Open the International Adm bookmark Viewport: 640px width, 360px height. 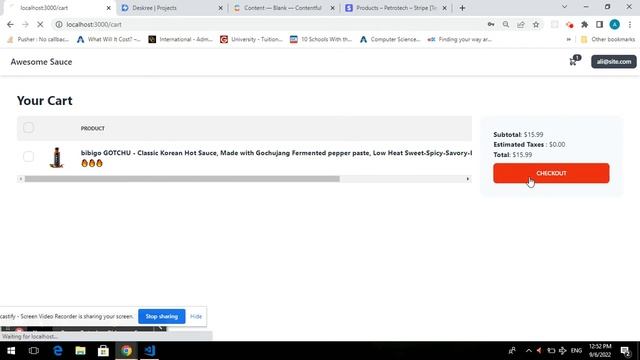click(x=180, y=39)
